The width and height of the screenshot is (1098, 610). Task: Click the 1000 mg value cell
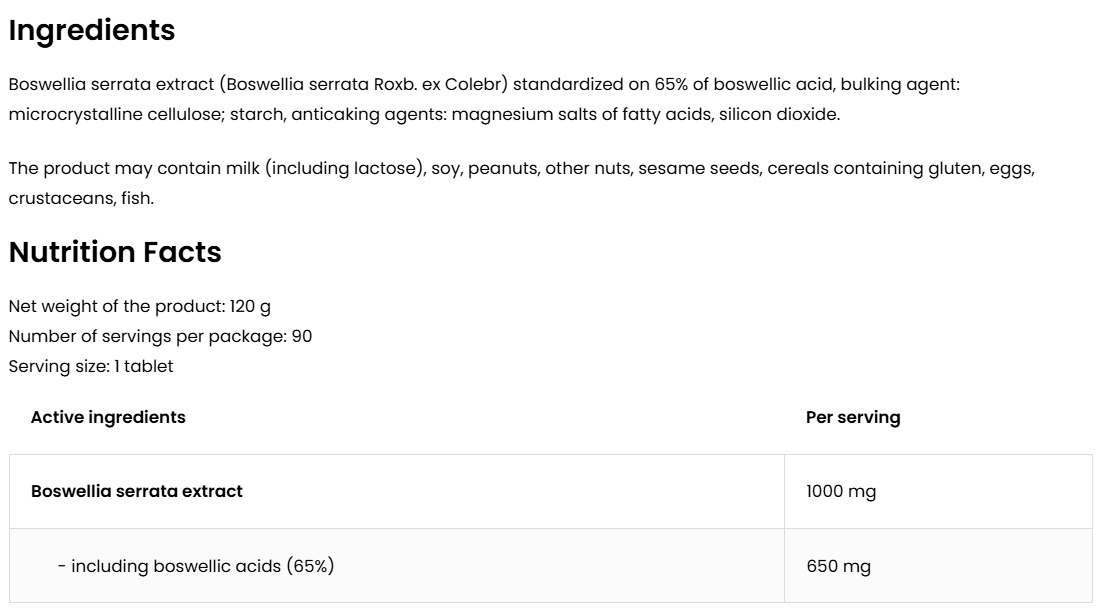click(841, 491)
